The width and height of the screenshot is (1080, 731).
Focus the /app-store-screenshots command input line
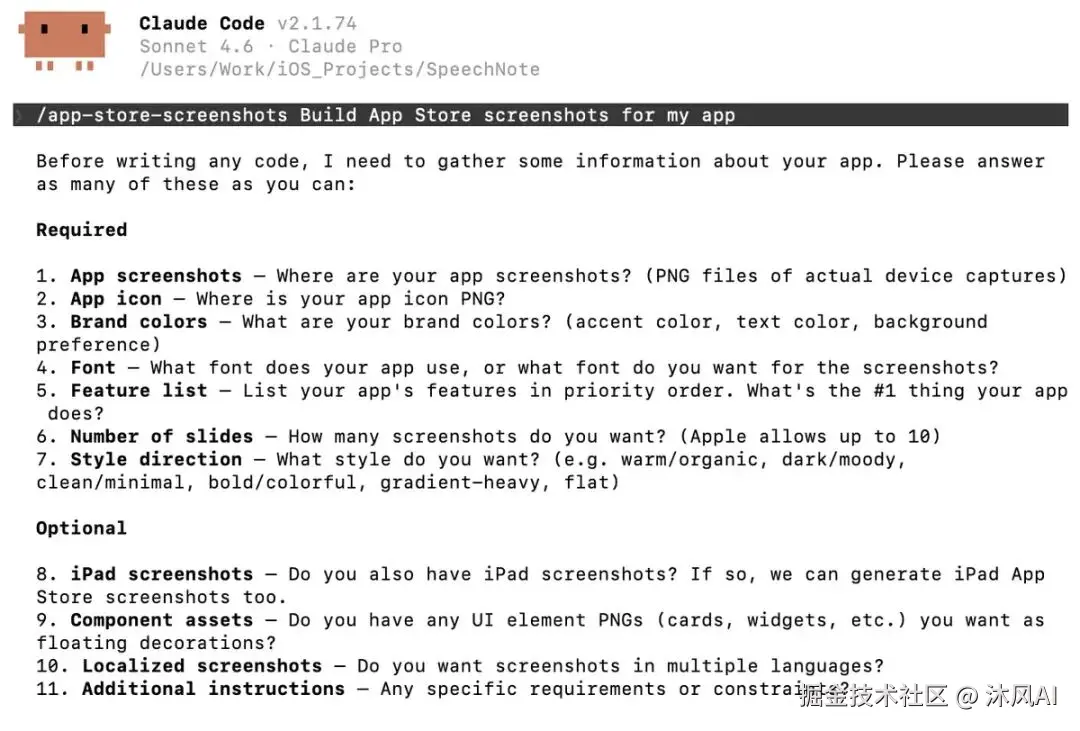coord(385,115)
